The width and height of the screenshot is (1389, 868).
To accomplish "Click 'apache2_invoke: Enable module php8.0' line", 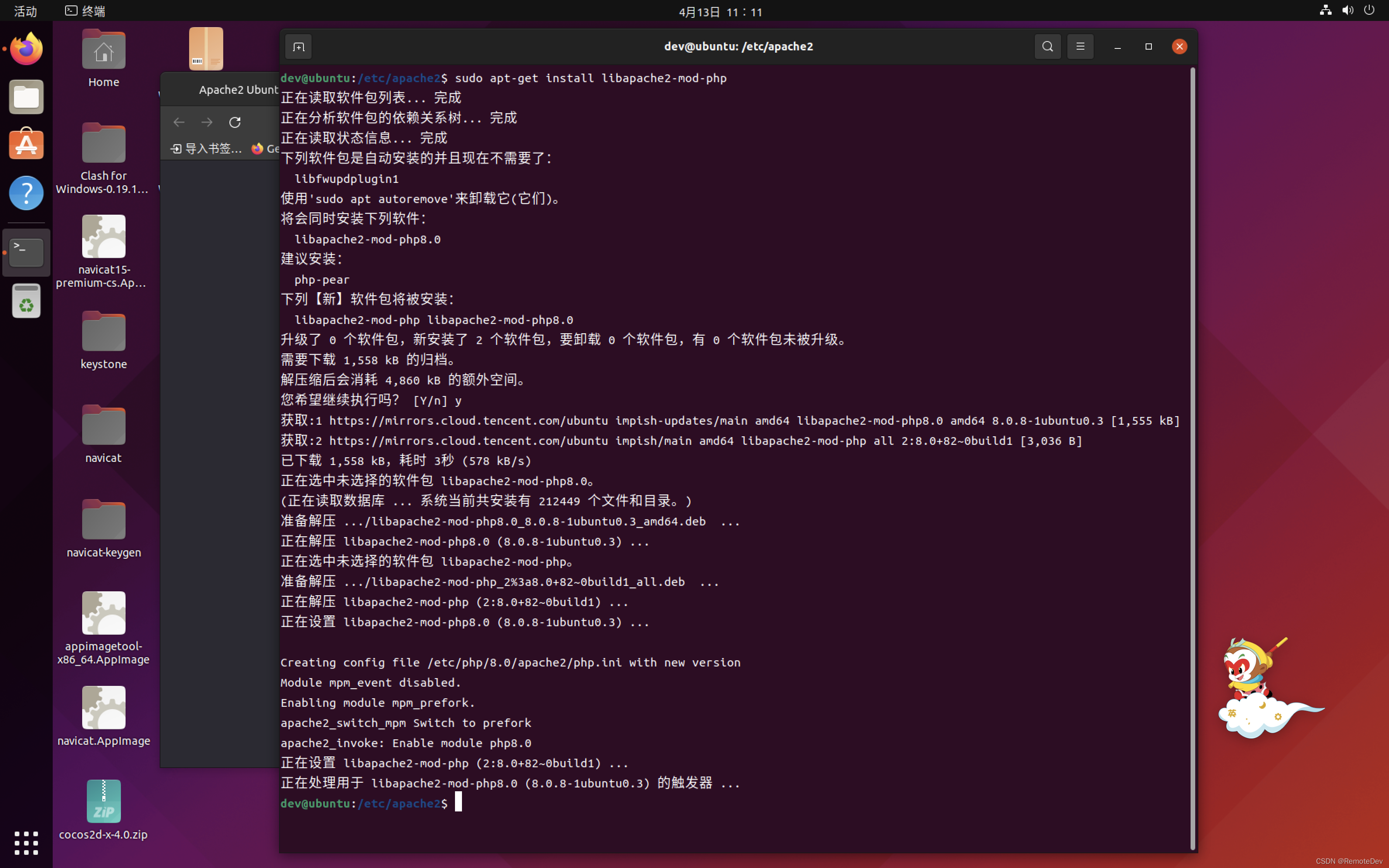I will pyautogui.click(x=406, y=743).
